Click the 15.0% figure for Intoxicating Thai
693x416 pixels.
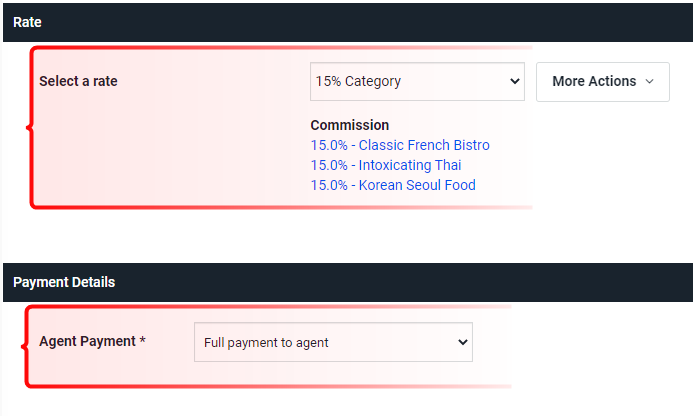tap(329, 165)
